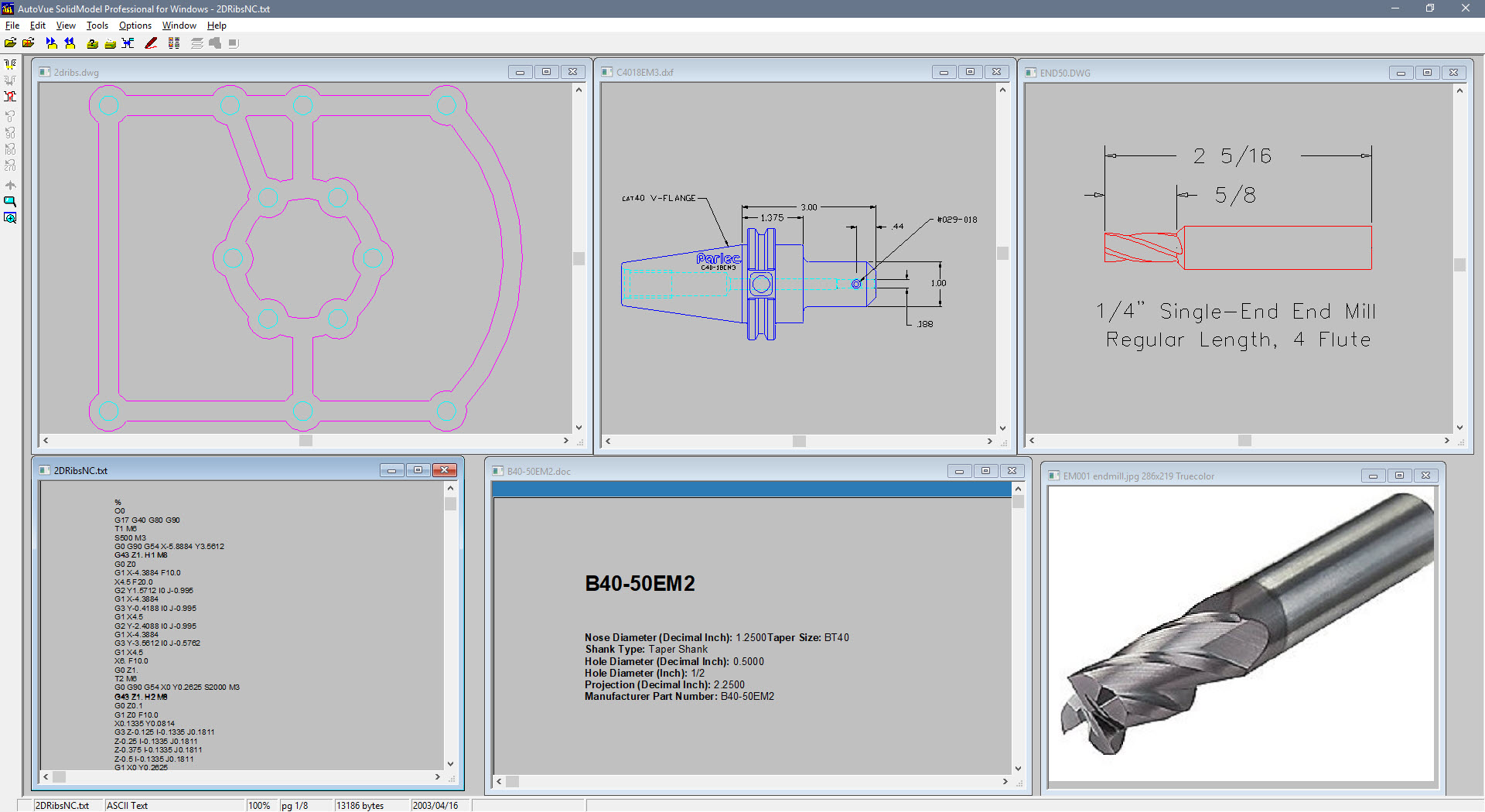
Task: Click the red markup pen tool
Action: tap(152, 43)
